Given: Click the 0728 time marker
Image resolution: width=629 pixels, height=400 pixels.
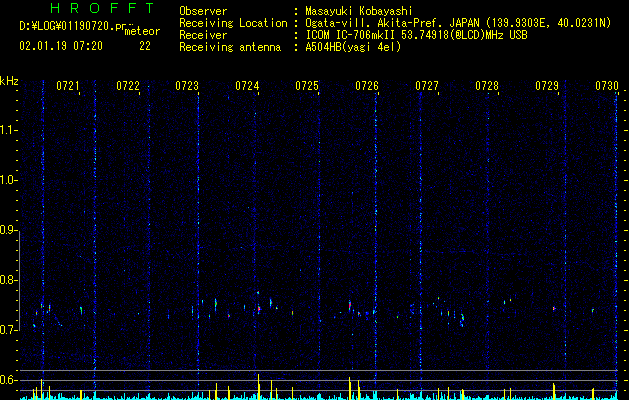Looking at the screenshot, I should pyautogui.click(x=487, y=86).
